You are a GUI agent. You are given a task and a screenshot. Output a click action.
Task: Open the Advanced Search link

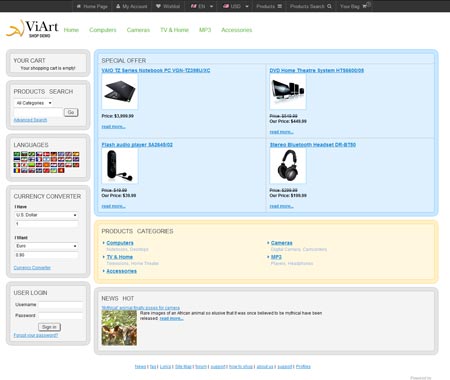[x=30, y=120]
